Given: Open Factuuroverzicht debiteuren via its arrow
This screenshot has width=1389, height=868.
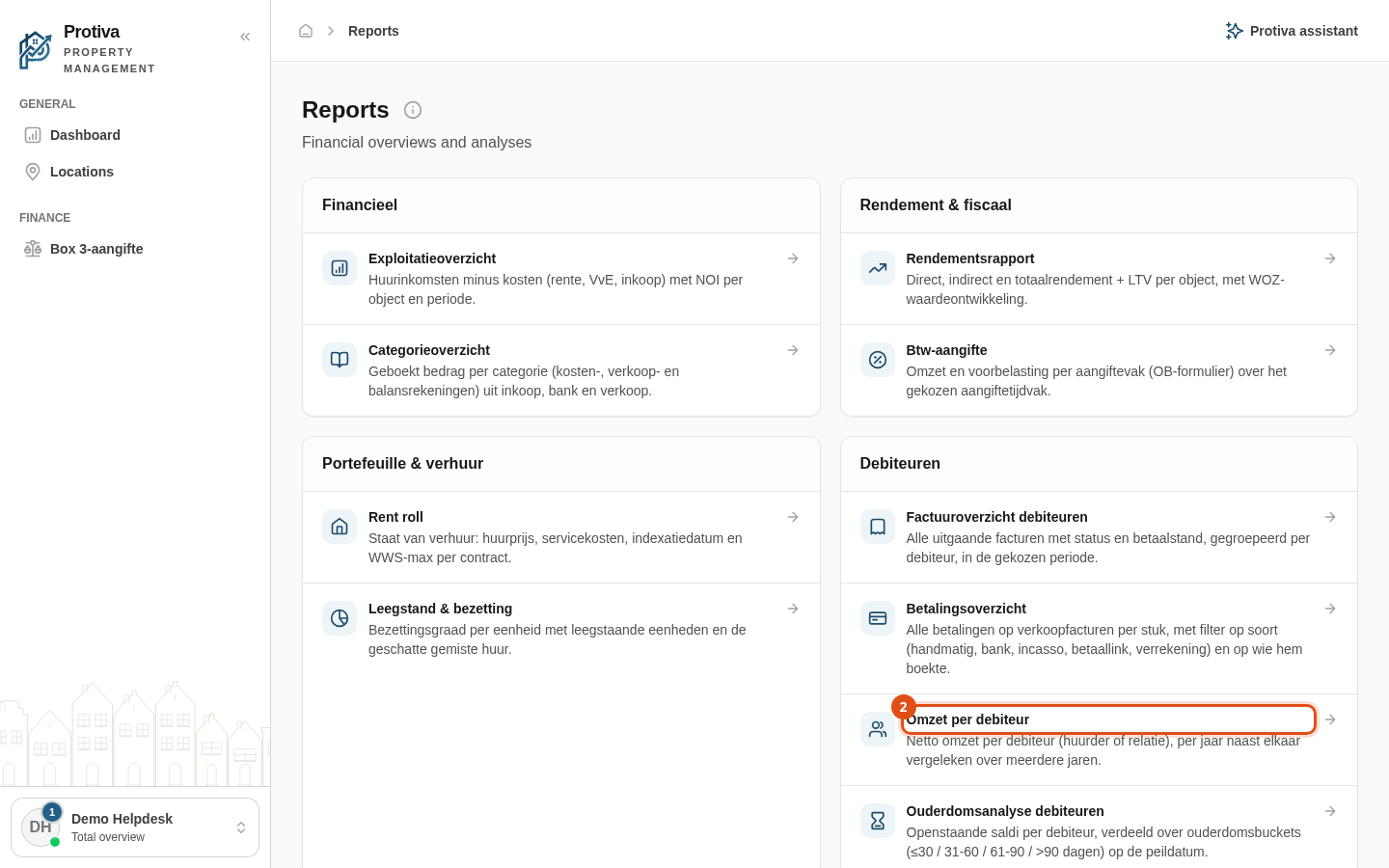Looking at the screenshot, I should click(1330, 517).
